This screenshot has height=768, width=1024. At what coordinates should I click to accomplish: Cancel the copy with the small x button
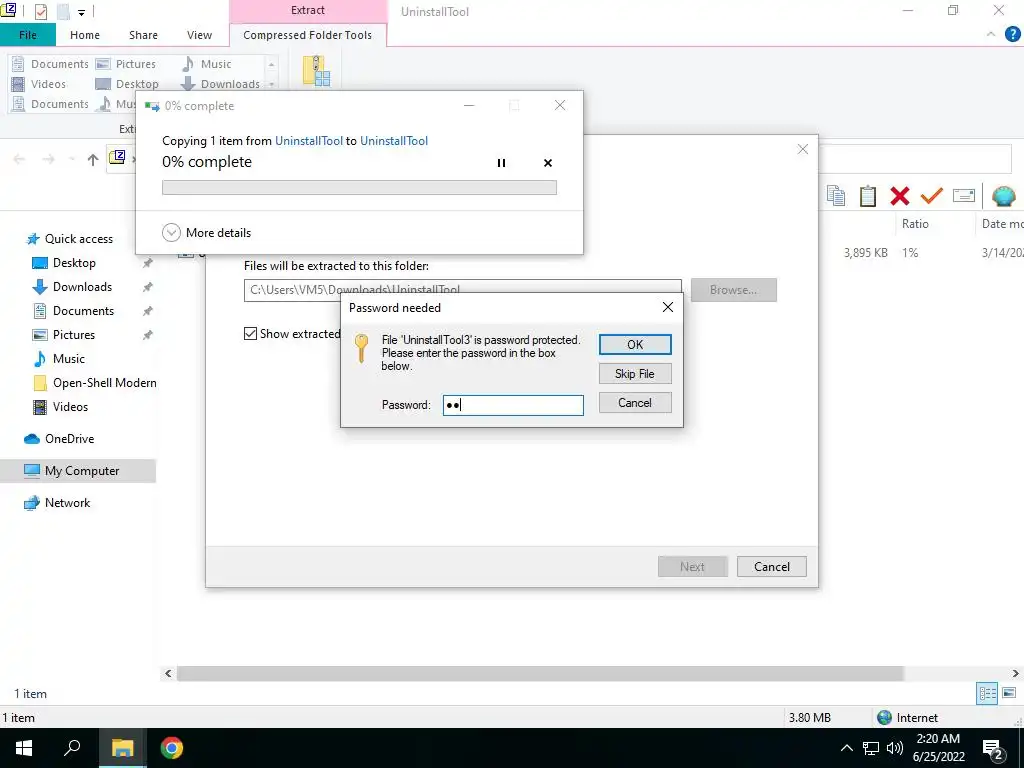(548, 163)
